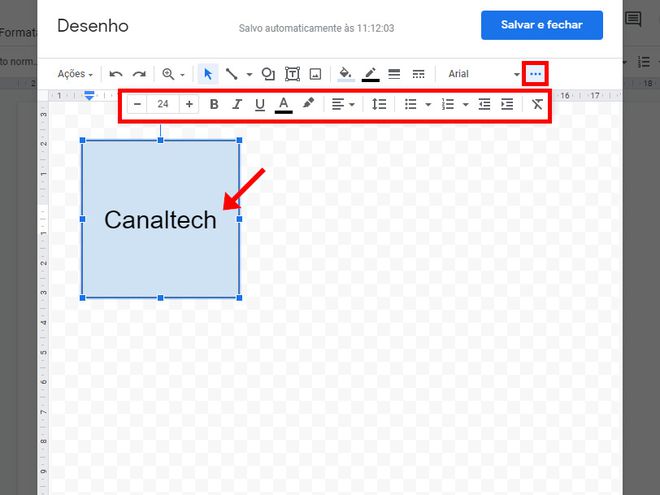Click the three-dot More button
Image resolution: width=660 pixels, height=495 pixels.
pyautogui.click(x=535, y=74)
